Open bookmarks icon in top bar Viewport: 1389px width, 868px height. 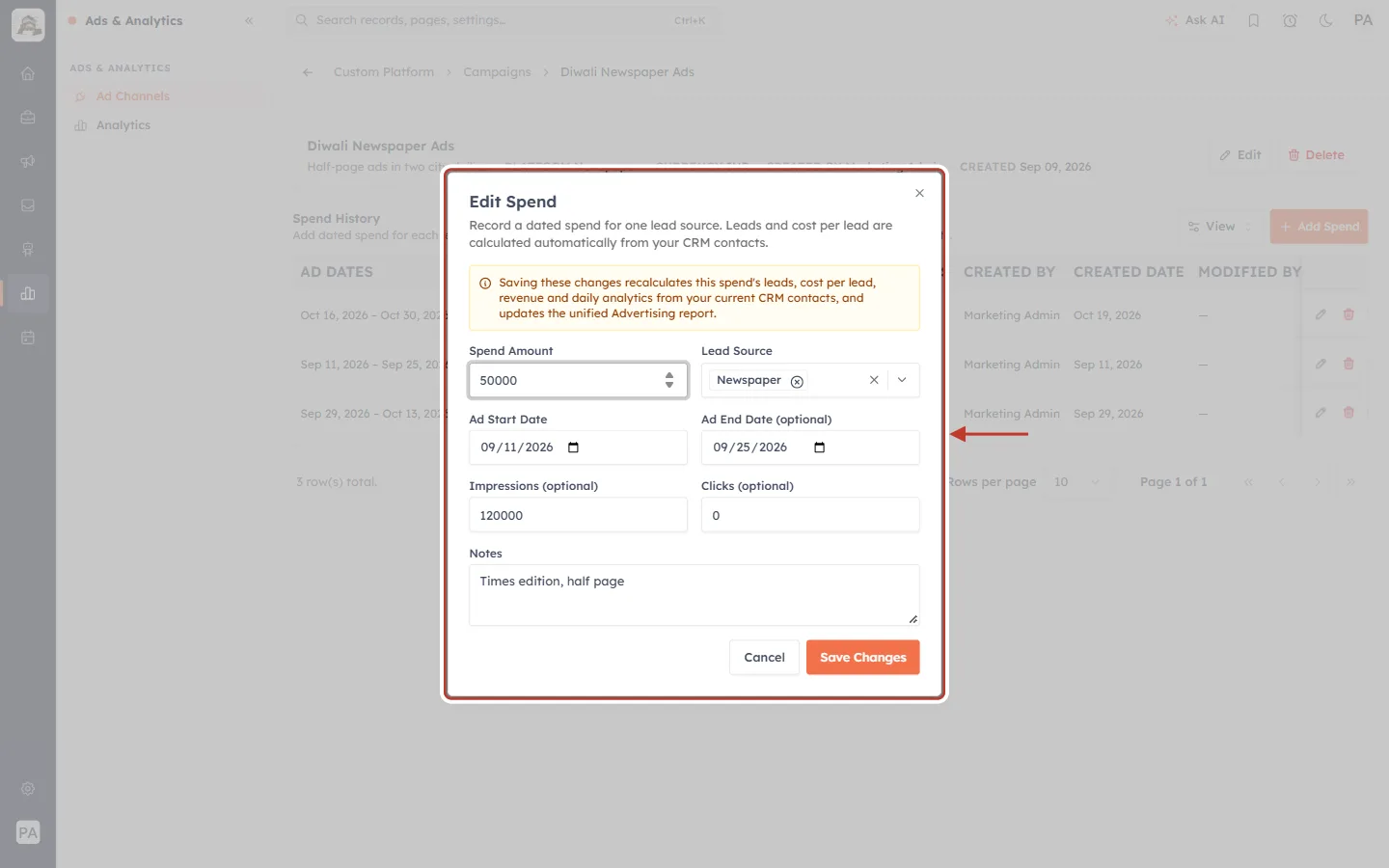point(1254,20)
